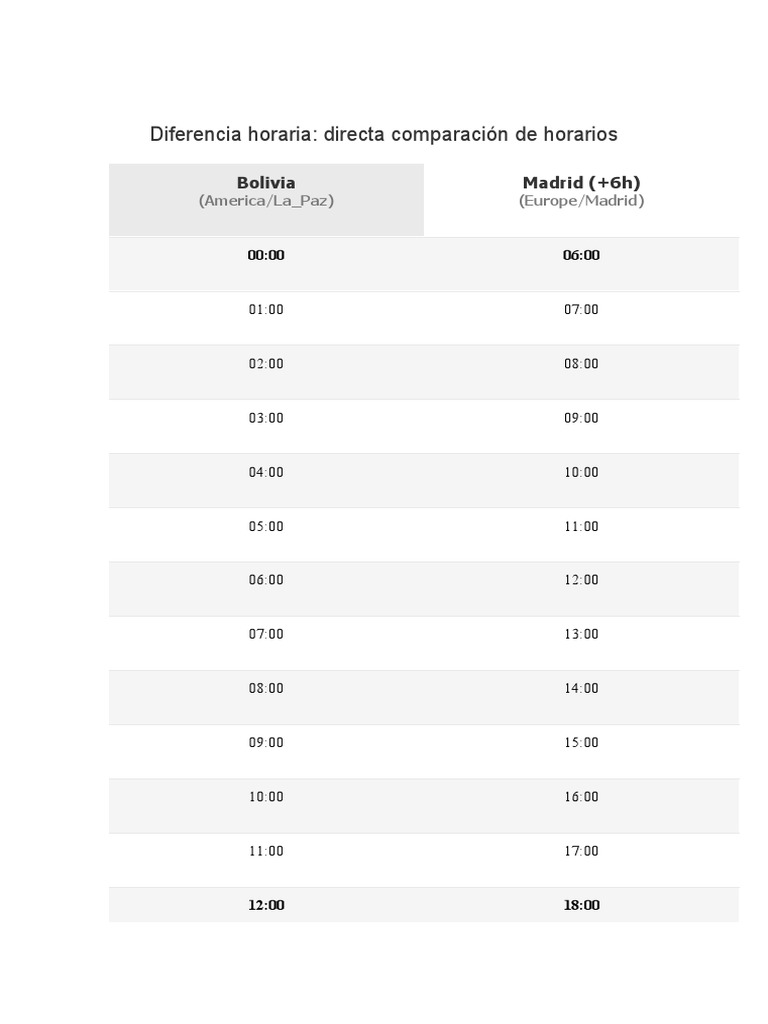Click the Madrid 14:00 time cell

581,688
